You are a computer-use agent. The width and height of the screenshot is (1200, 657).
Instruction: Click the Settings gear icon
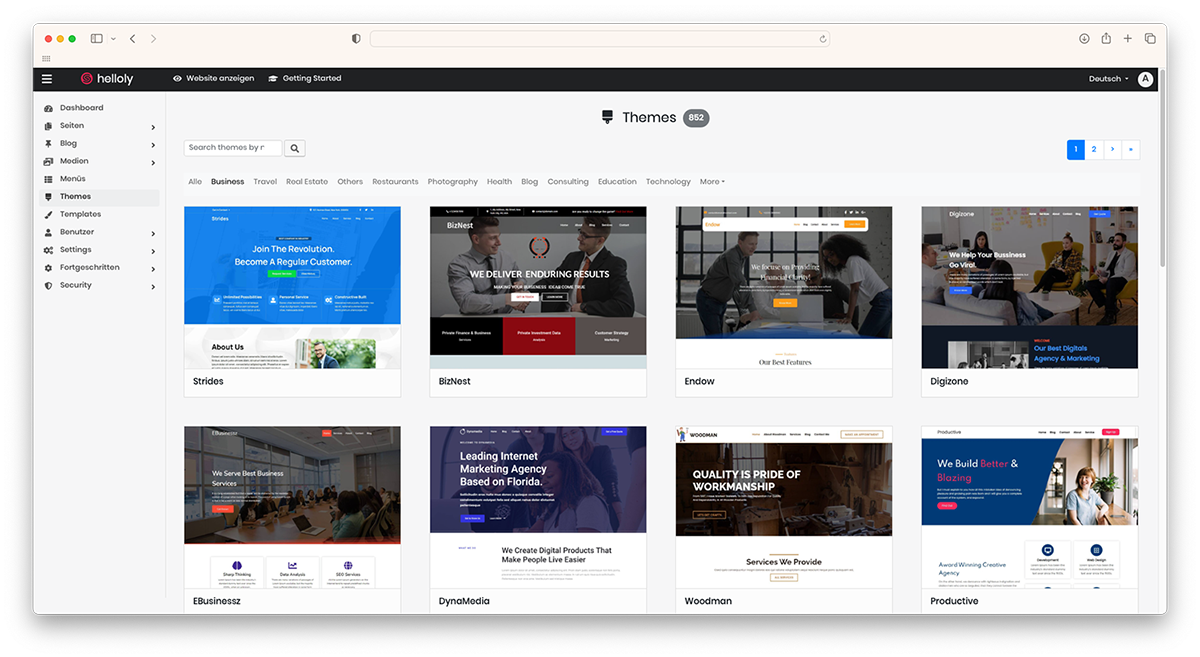point(49,250)
